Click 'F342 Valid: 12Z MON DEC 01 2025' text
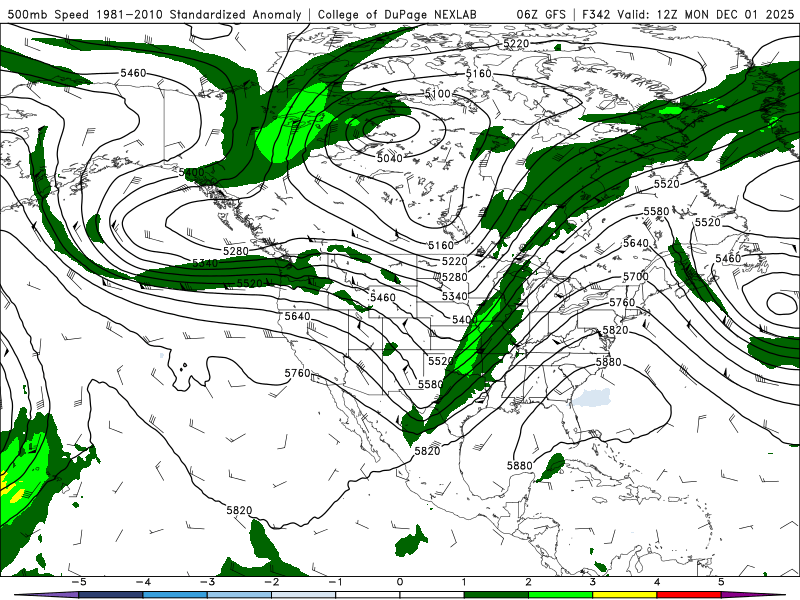The height and width of the screenshot is (600, 800). point(688,14)
